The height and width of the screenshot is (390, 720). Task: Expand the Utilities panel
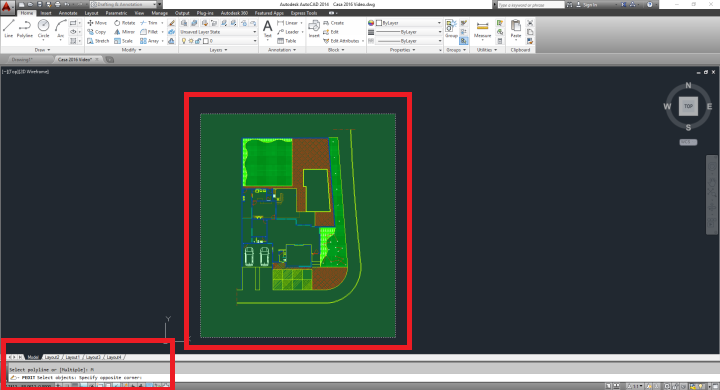pyautogui.click(x=487, y=50)
